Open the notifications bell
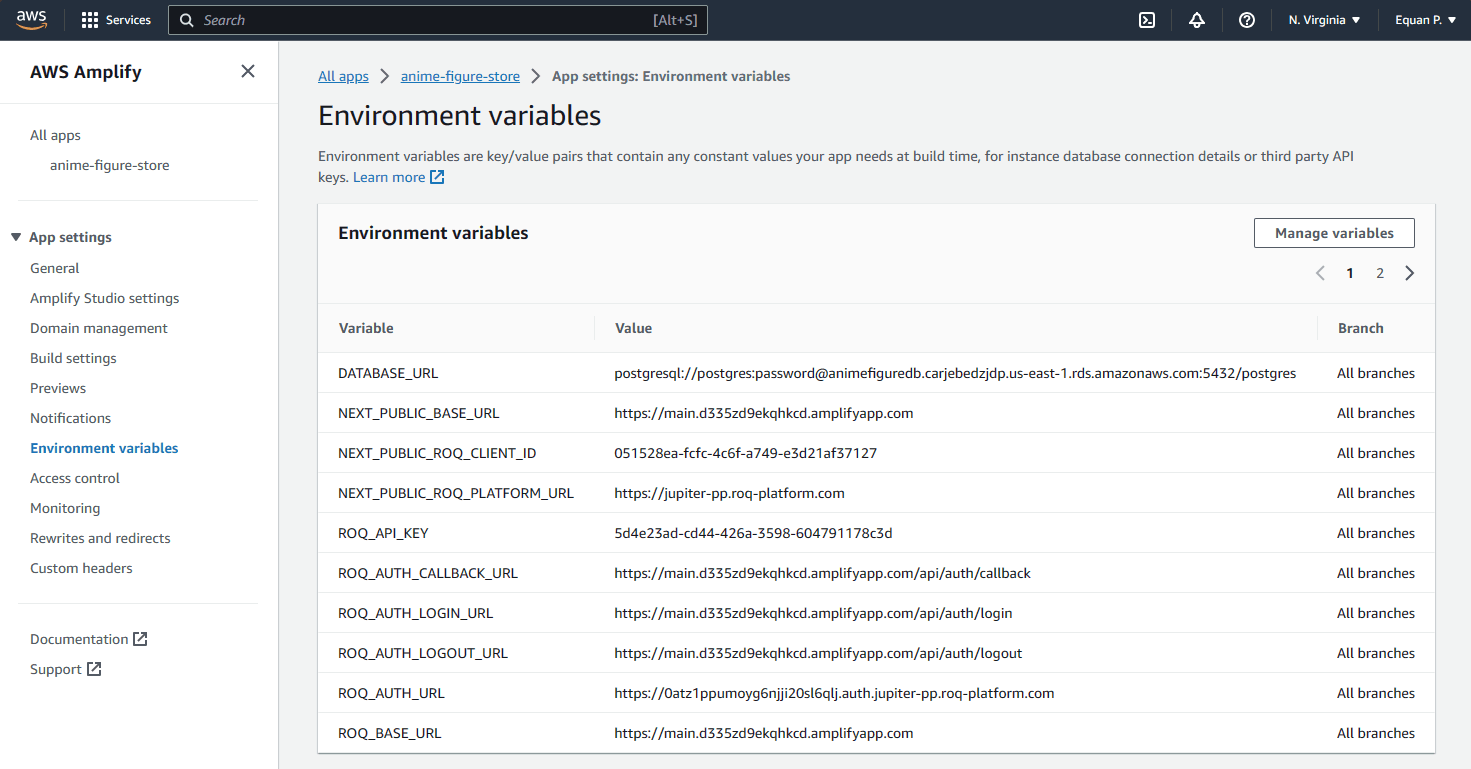1471x769 pixels. [1197, 20]
